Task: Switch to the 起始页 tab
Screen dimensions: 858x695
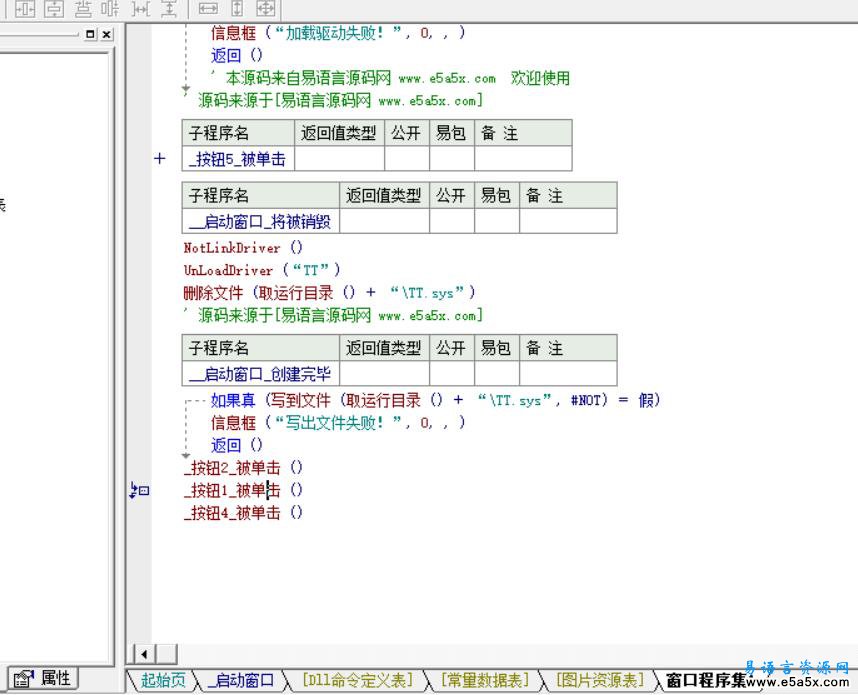Action: pos(163,680)
